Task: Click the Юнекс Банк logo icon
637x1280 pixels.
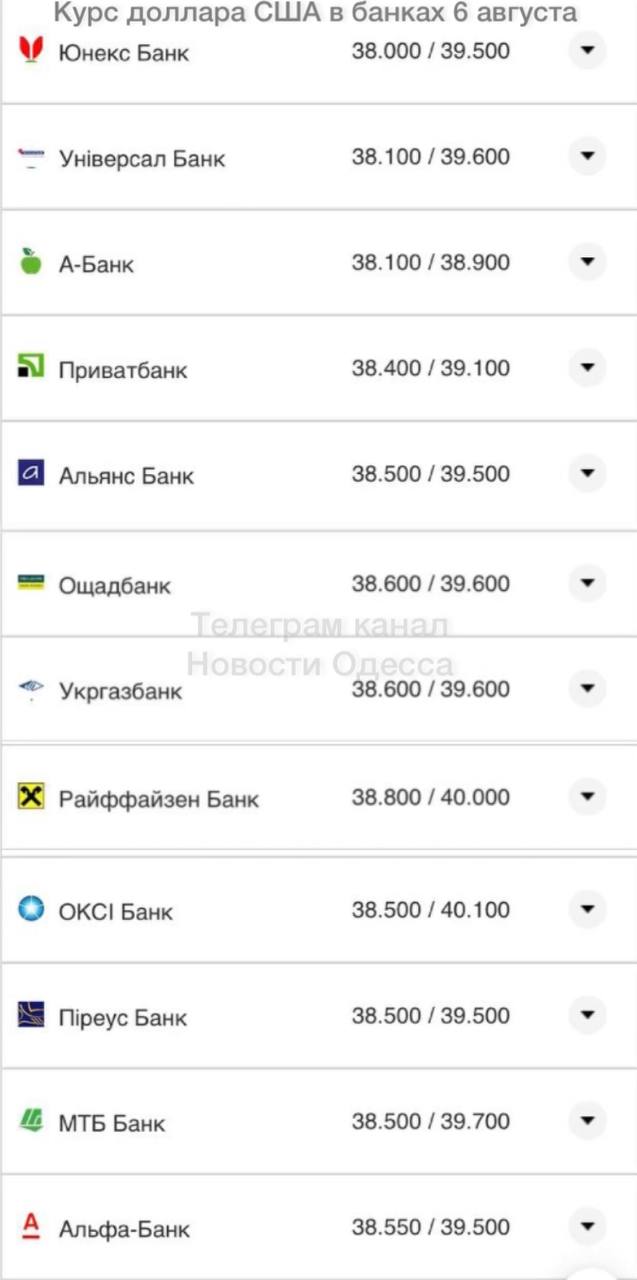Action: (x=31, y=50)
